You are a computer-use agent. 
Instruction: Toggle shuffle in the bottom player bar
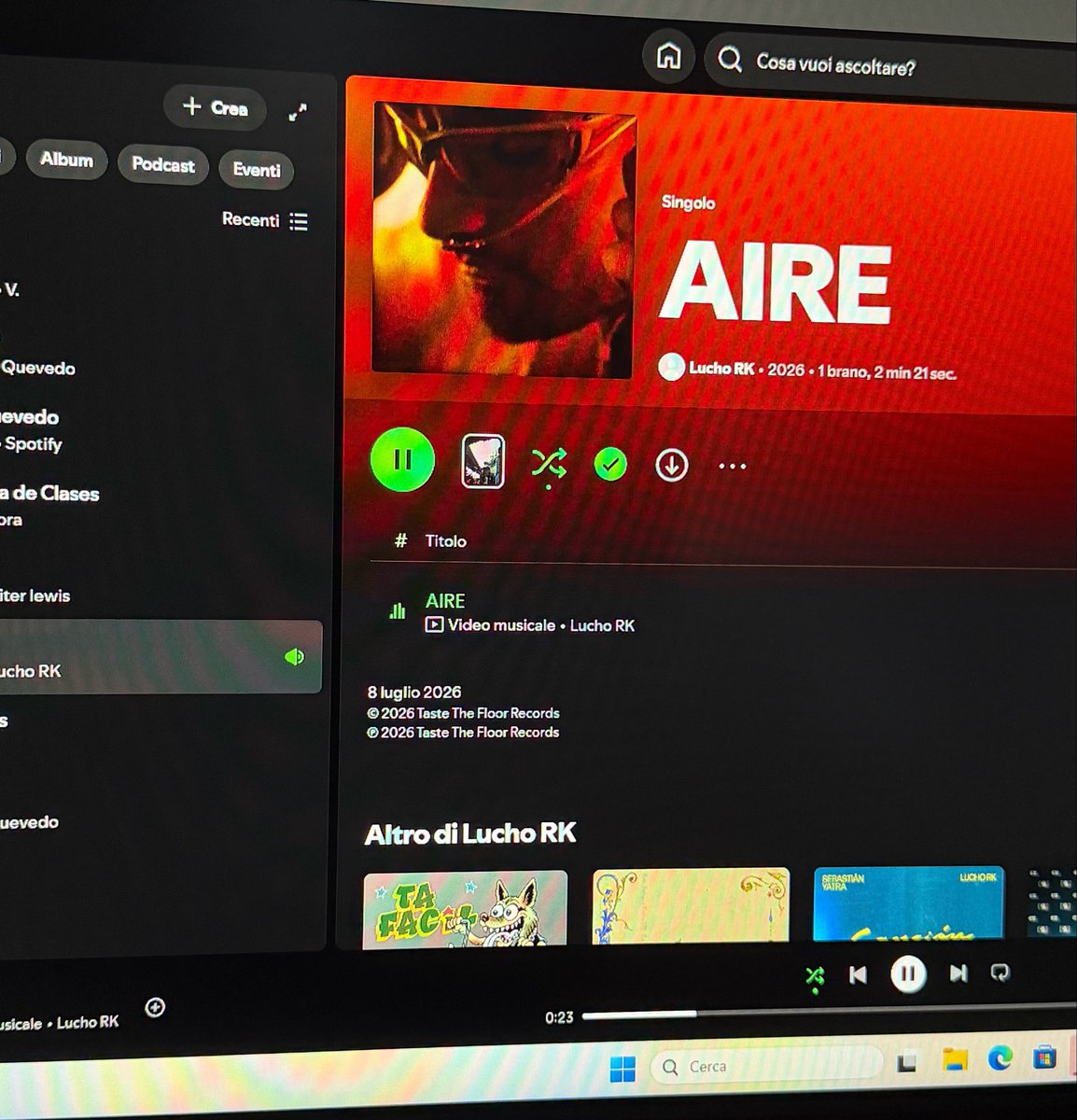tap(815, 976)
